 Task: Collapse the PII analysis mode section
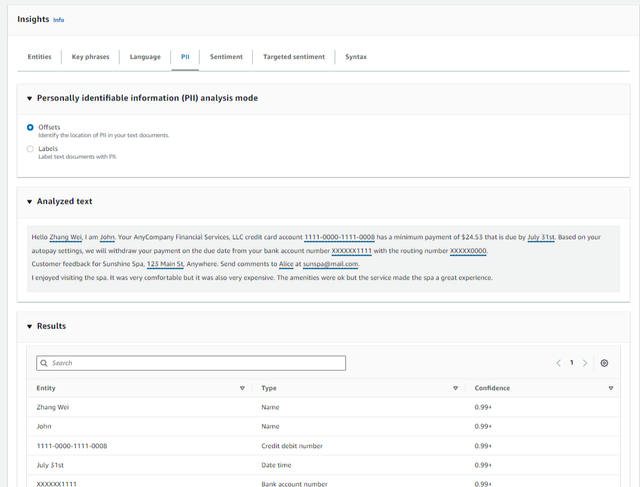(x=29, y=99)
